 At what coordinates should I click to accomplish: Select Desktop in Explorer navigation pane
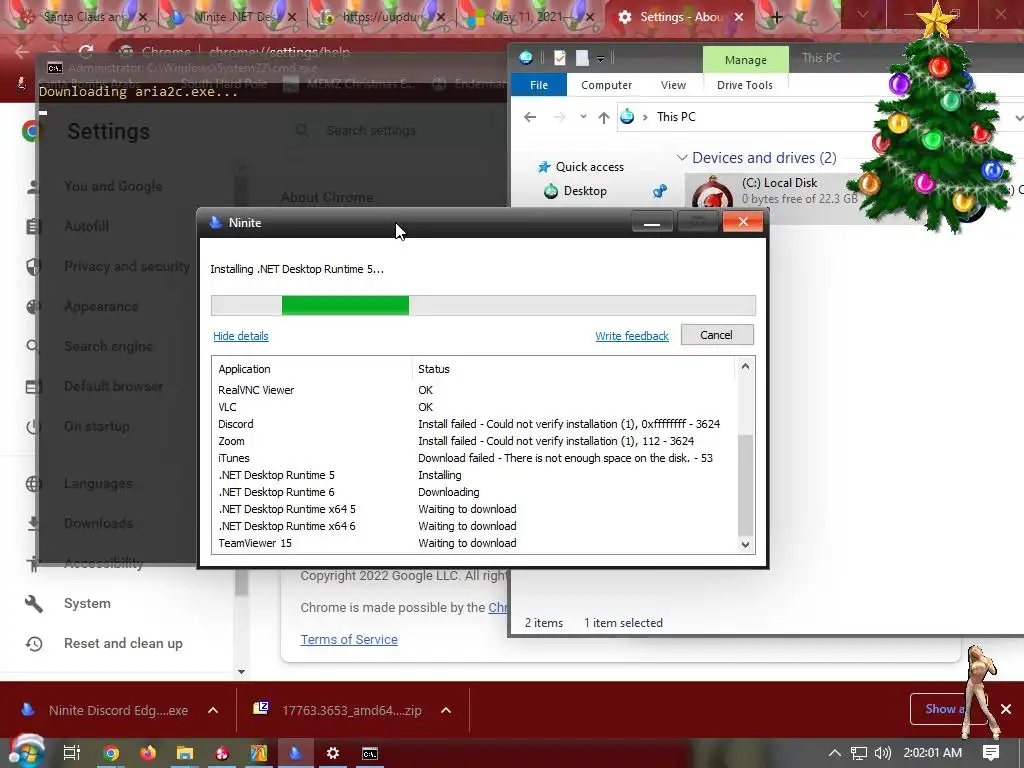[x=585, y=191]
